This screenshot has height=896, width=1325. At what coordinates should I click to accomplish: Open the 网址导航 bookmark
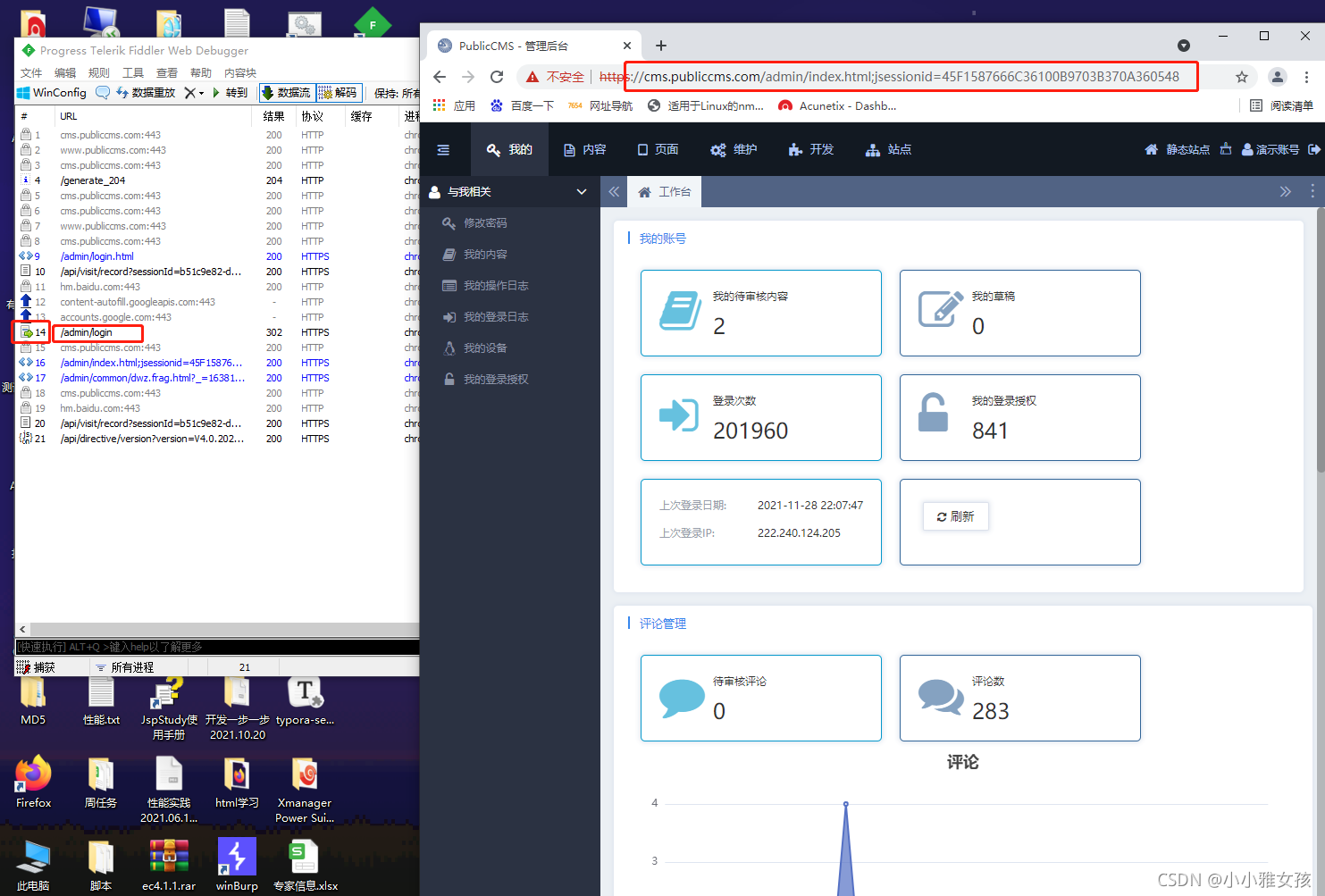point(600,105)
